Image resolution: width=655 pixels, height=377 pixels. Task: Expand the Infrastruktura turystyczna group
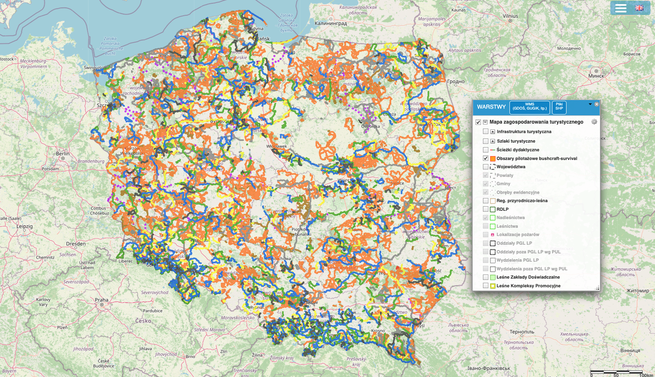tap(493, 132)
